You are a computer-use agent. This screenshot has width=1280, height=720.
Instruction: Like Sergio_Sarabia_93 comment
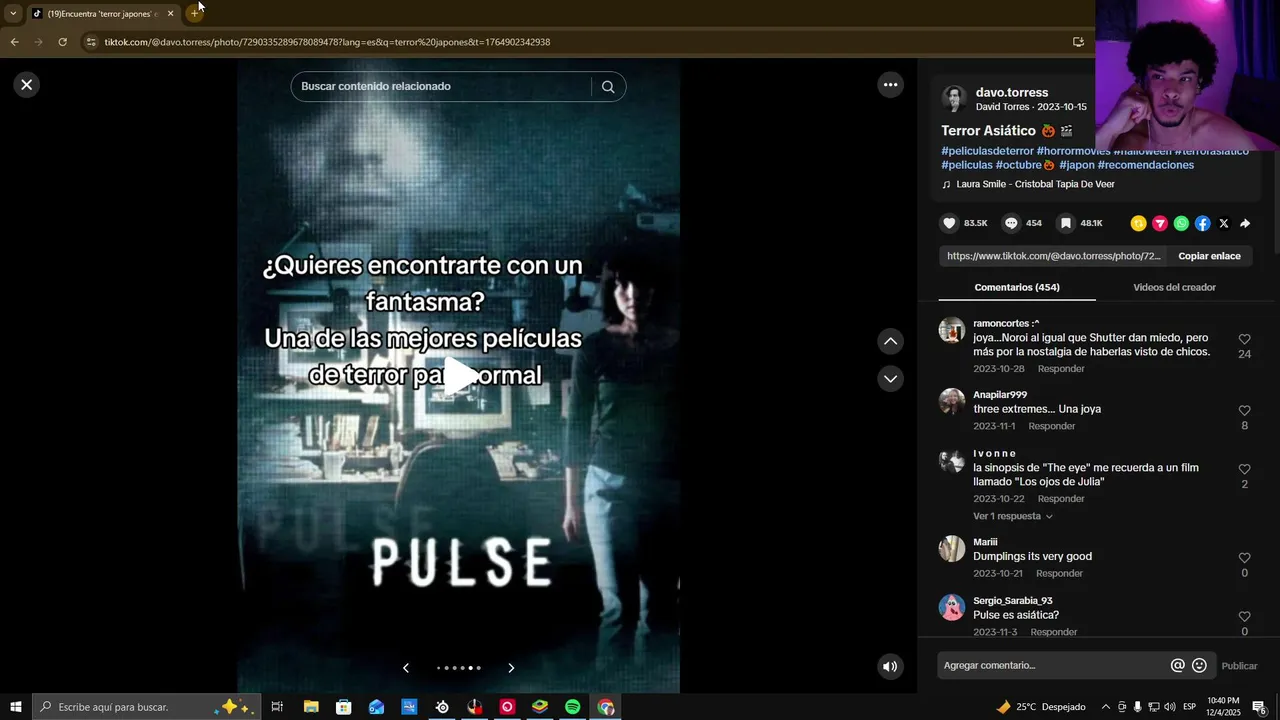(1244, 617)
